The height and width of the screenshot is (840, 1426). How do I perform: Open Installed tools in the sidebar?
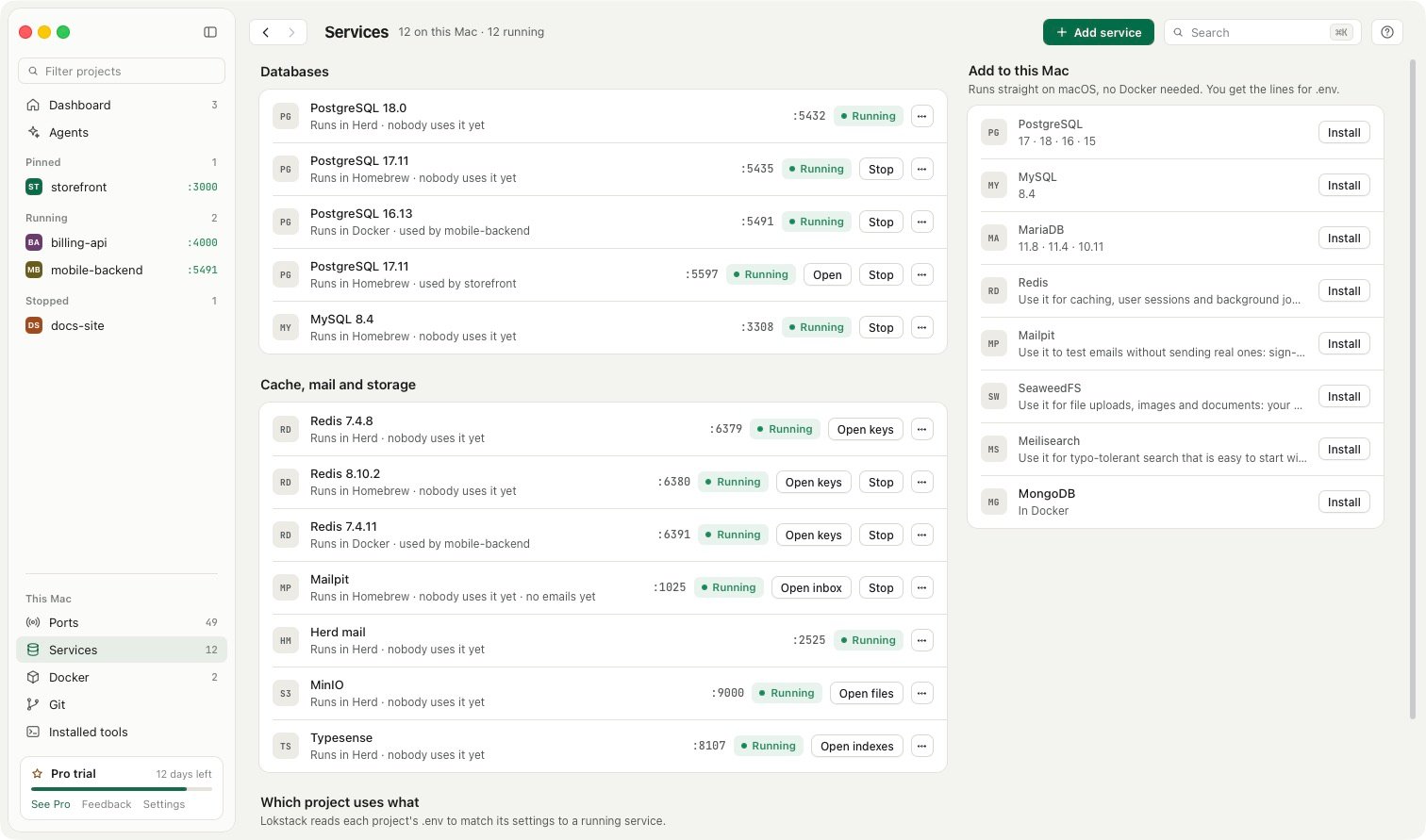(122, 732)
